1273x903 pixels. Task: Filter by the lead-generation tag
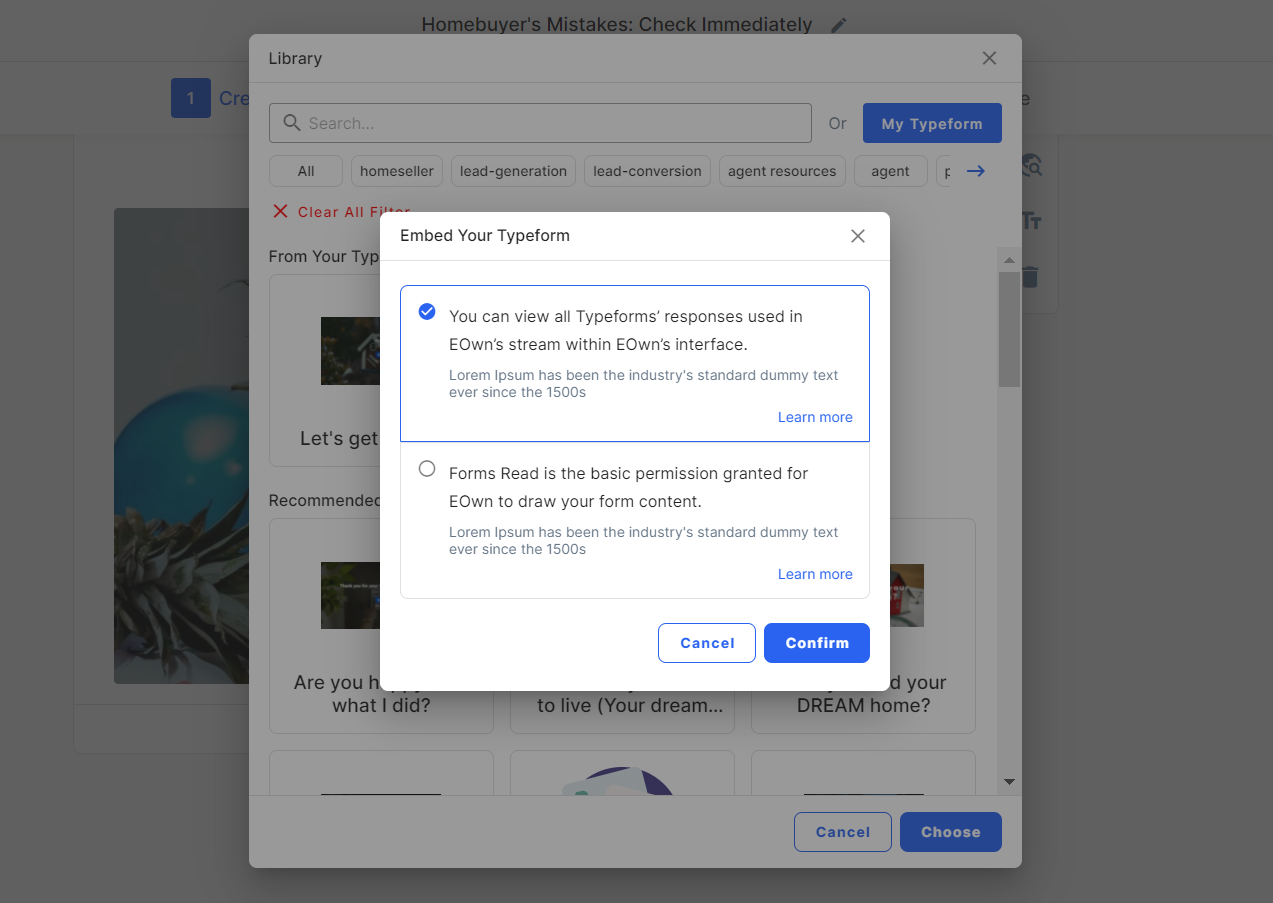[513, 171]
